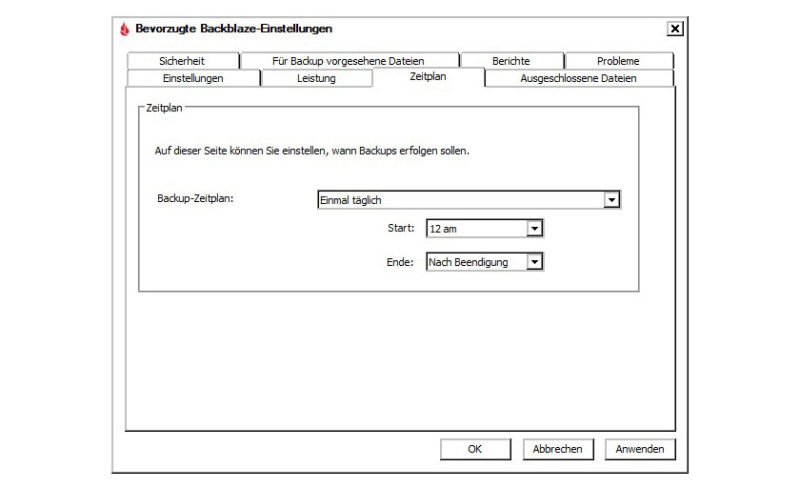Click the Start: label
This screenshot has height=488, width=800.
[401, 228]
